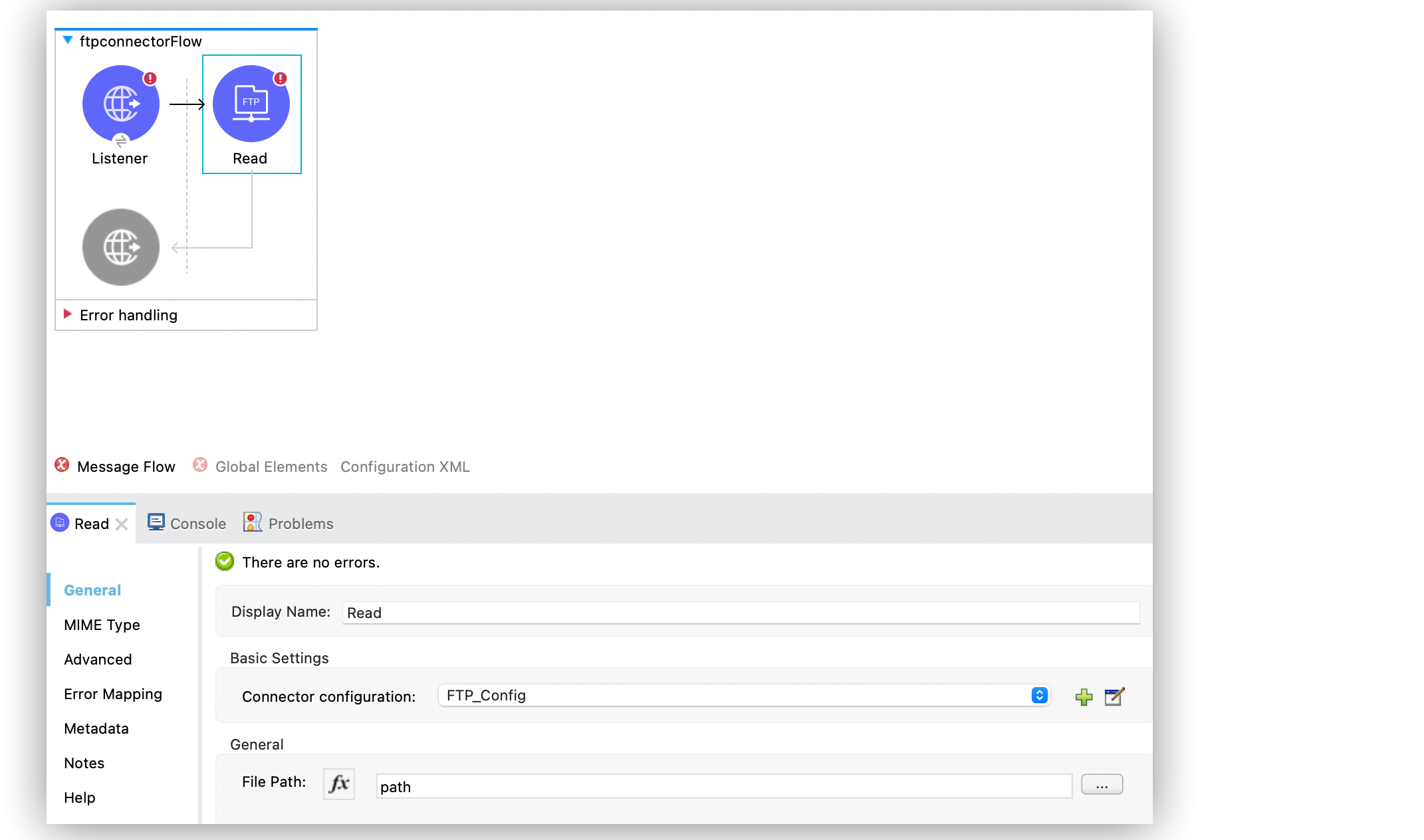Browse for file path with ellipsis button
This screenshot has height=840, width=1424.
coord(1102,784)
